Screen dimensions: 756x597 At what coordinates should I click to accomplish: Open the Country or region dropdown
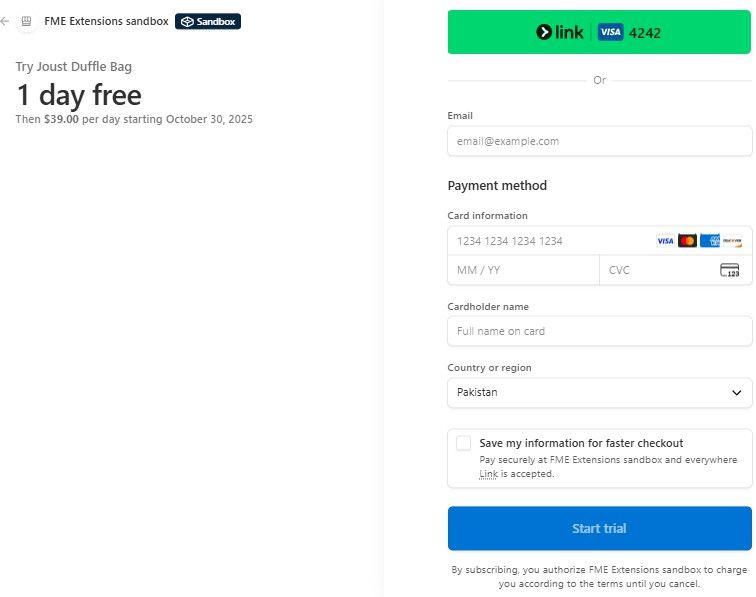[x=599, y=393]
